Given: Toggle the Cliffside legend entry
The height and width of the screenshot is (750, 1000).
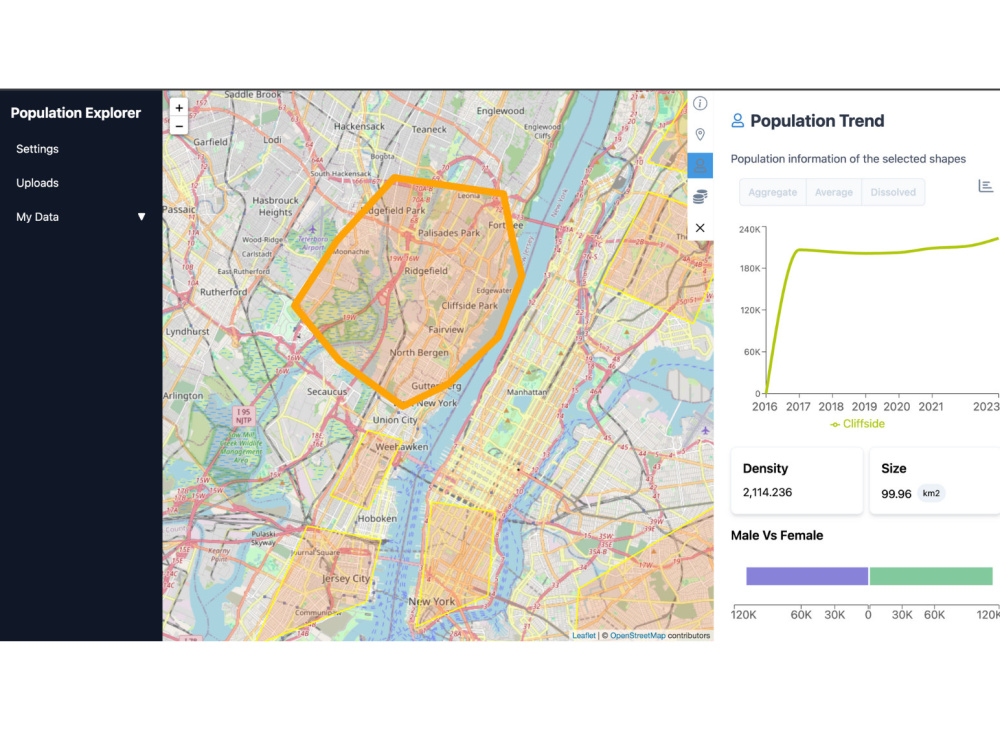Looking at the screenshot, I should click(857, 424).
